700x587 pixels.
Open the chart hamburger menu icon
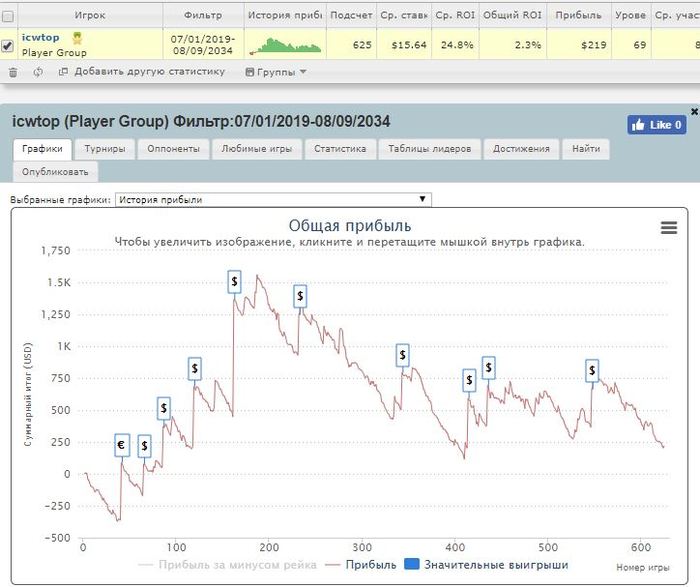coord(668,228)
